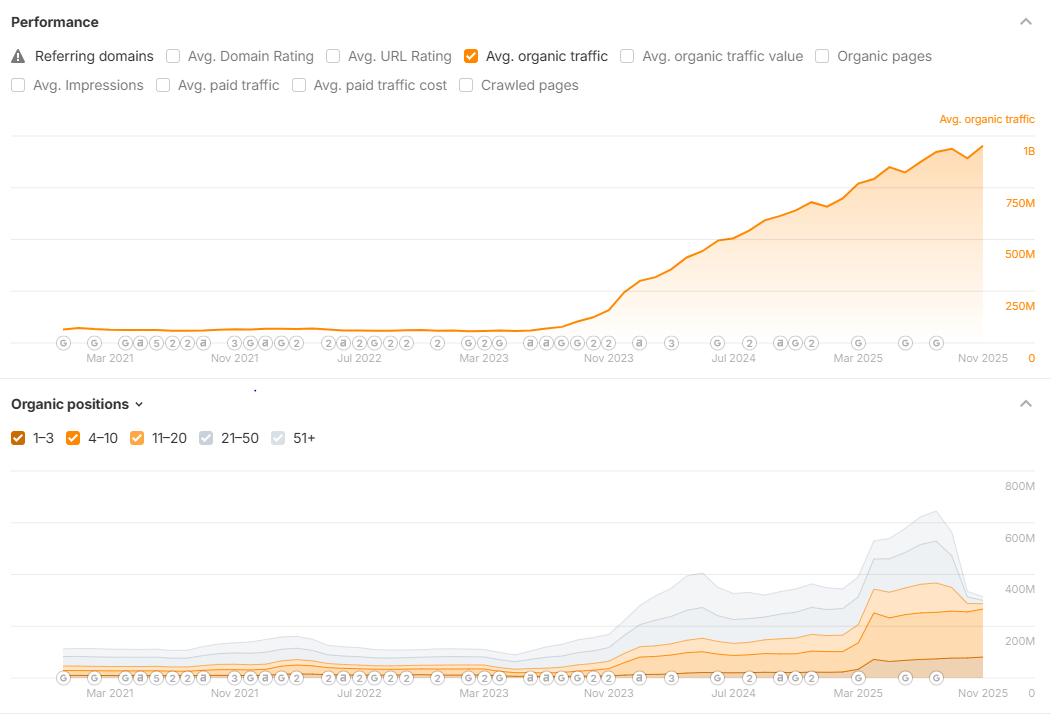The height and width of the screenshot is (715, 1051).
Task: Collapse the Performance section chevron
Action: pos(1026,21)
